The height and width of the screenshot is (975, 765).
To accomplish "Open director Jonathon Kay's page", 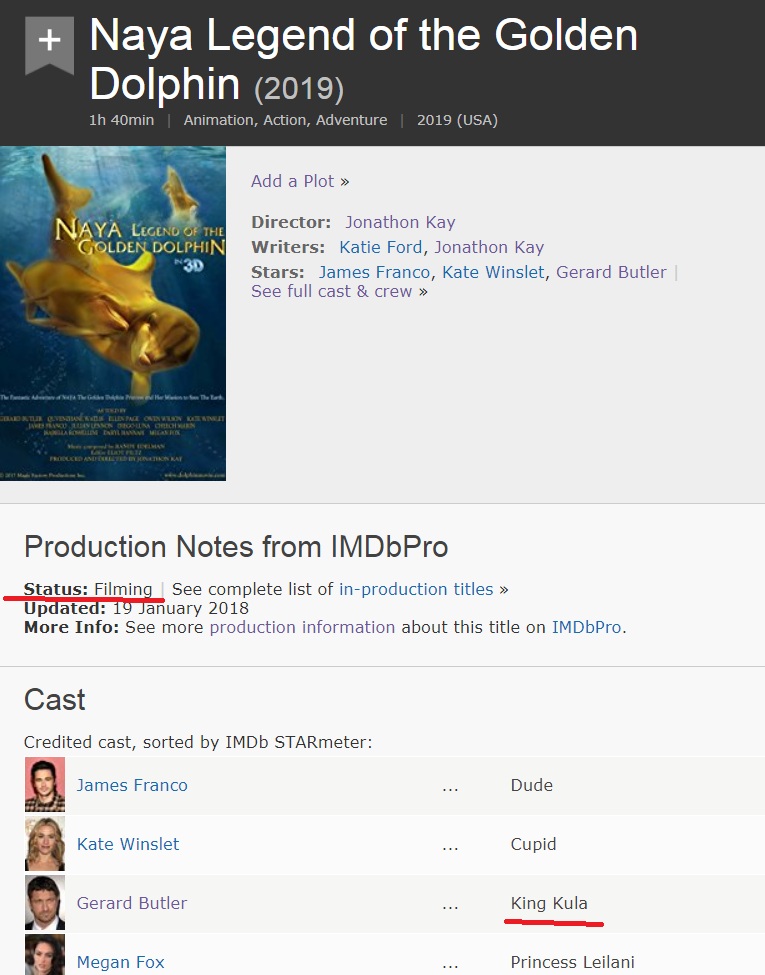I will [400, 222].
